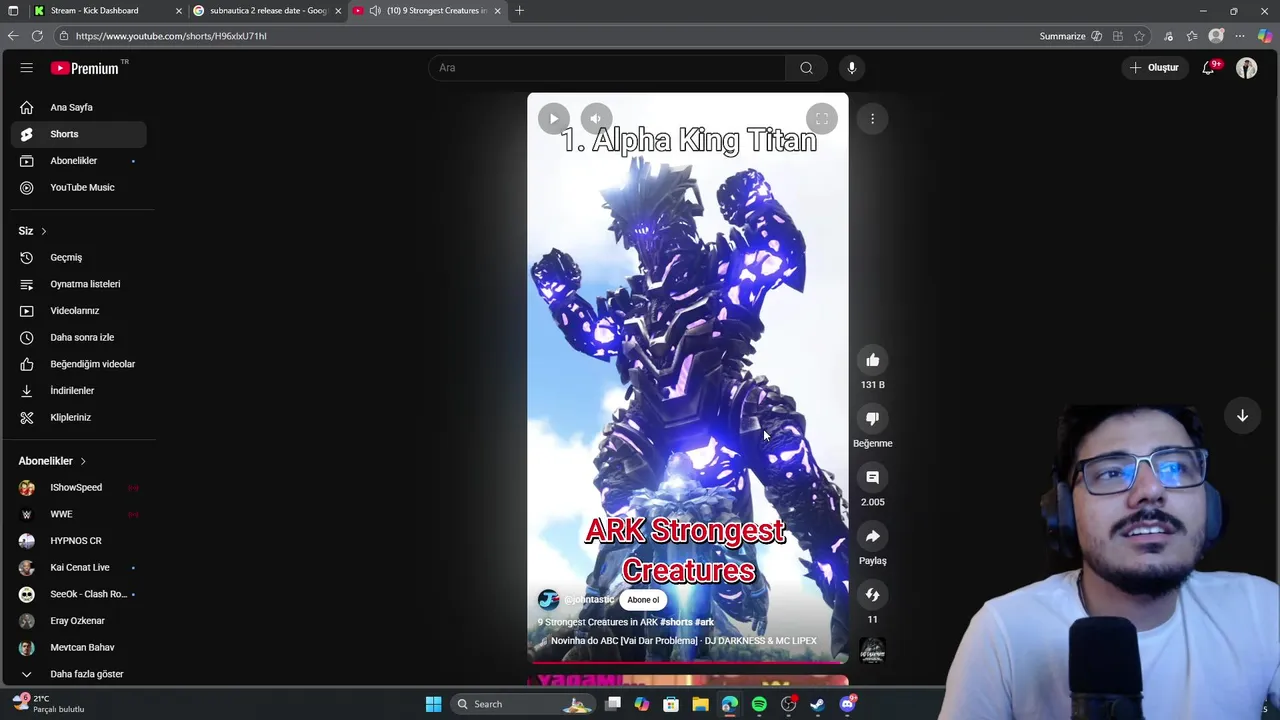Open WWE channel subscription
The width and height of the screenshot is (1280, 720).
point(78,514)
